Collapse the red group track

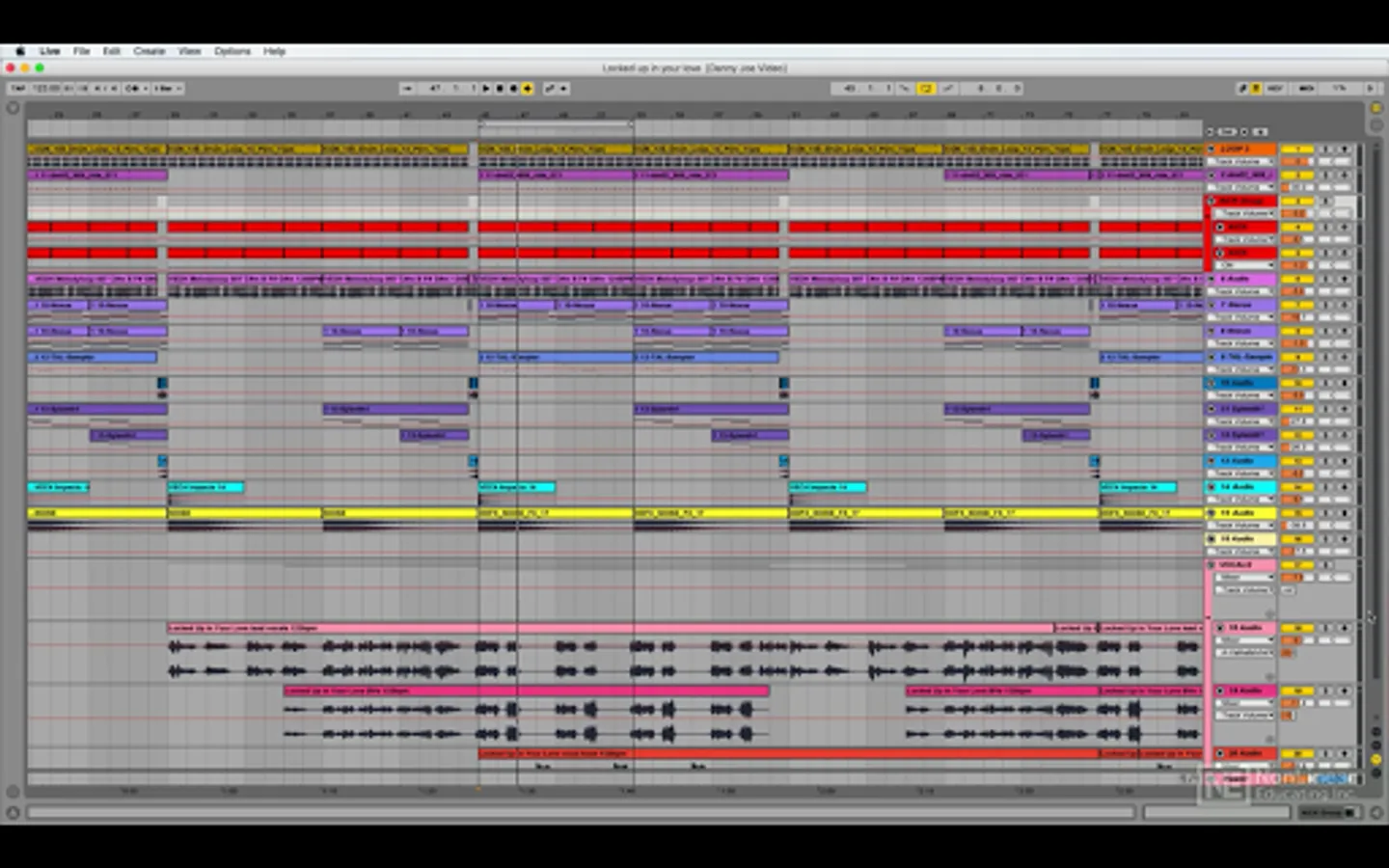click(1212, 202)
